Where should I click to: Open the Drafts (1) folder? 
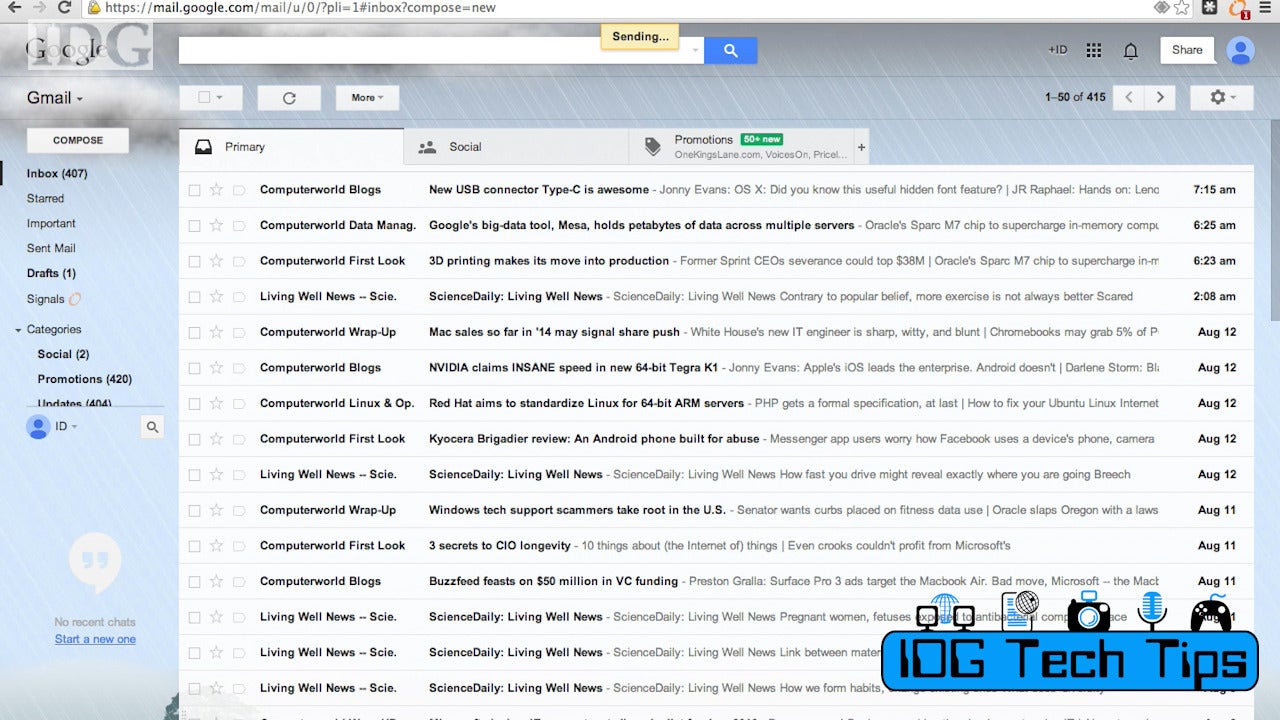51,273
